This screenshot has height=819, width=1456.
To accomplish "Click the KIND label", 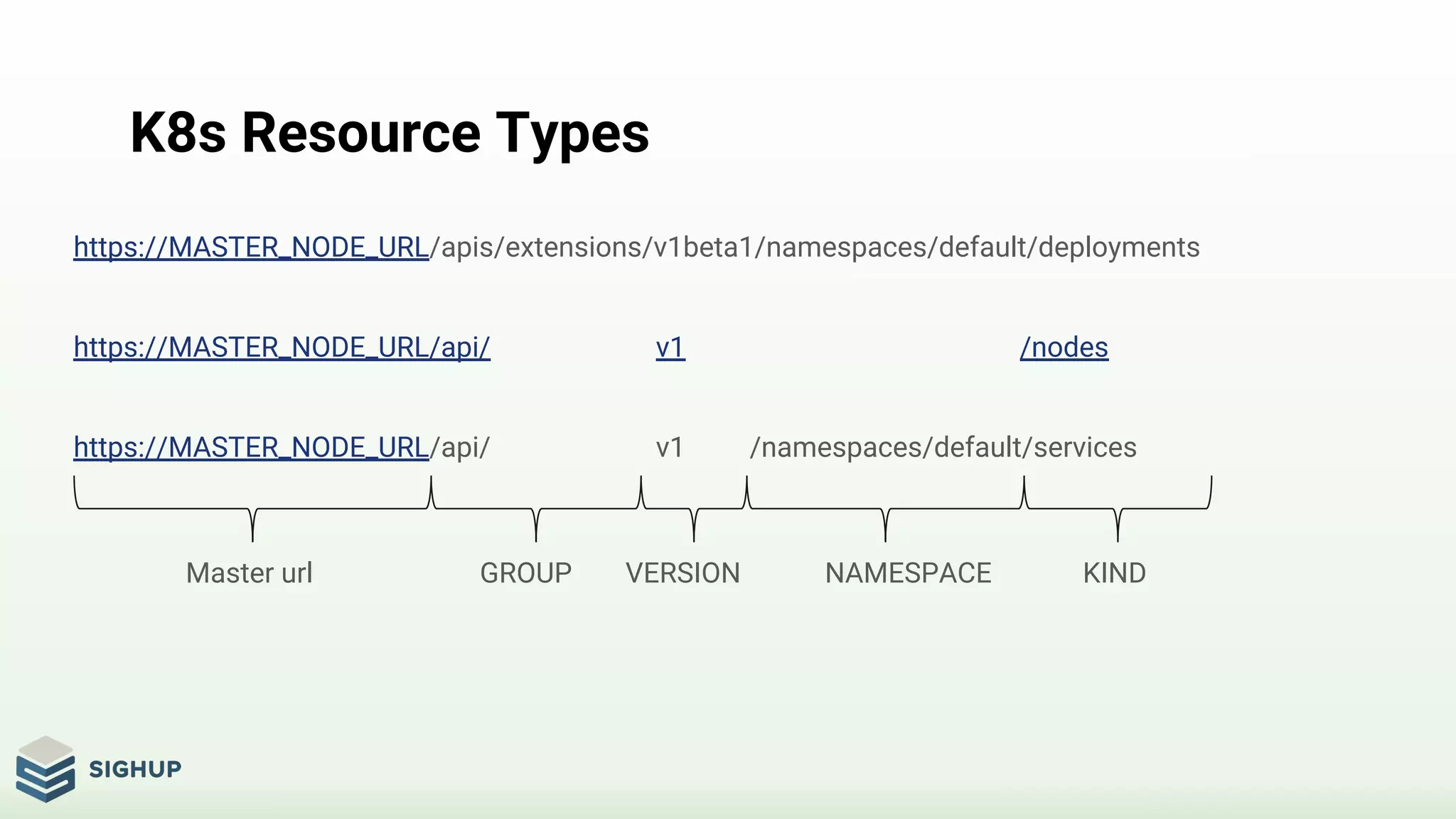I will click(1114, 573).
